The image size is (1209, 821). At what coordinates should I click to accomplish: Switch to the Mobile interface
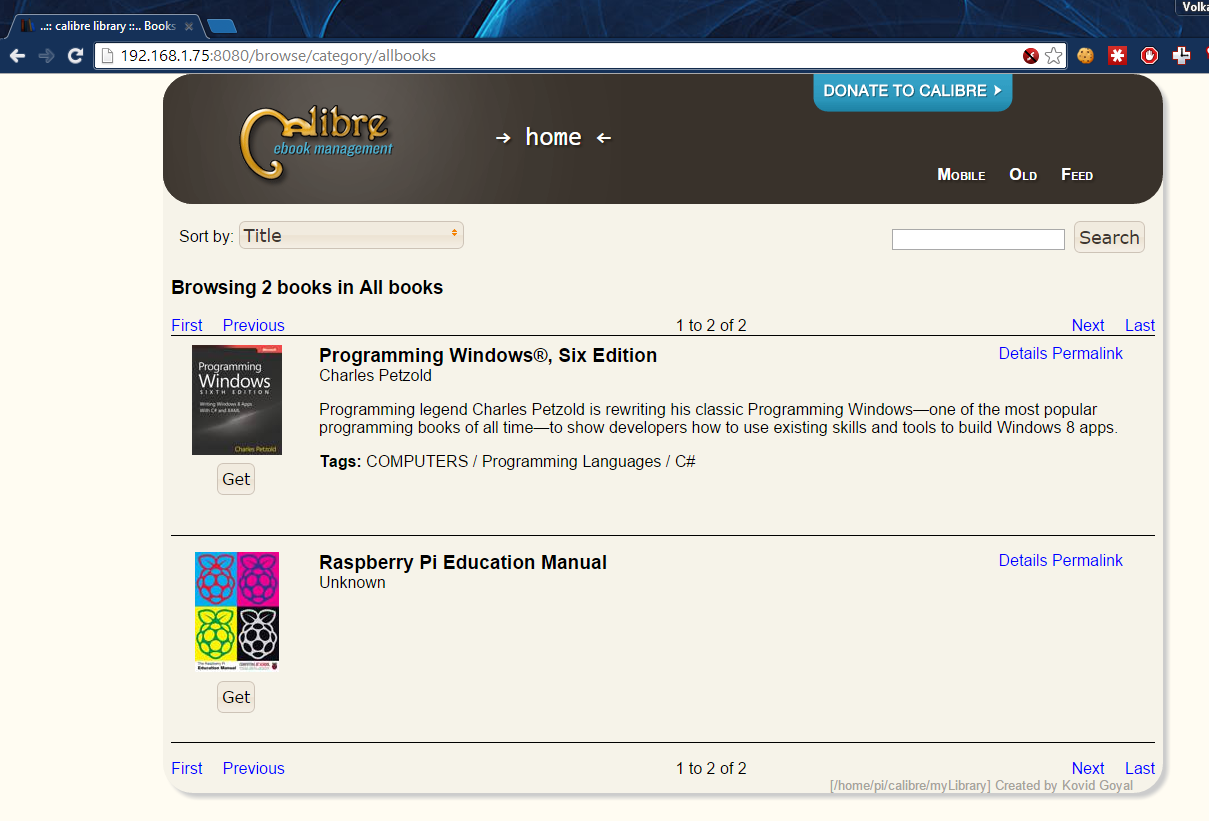pyautogui.click(x=961, y=175)
